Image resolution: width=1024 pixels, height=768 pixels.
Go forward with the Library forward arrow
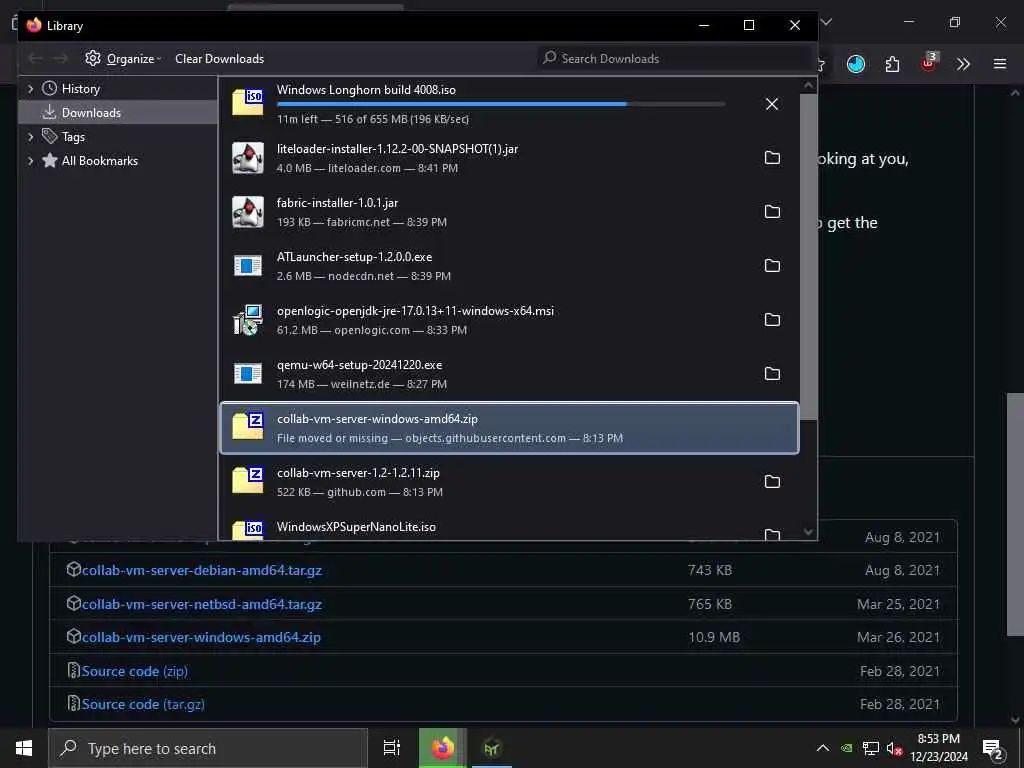(x=60, y=59)
